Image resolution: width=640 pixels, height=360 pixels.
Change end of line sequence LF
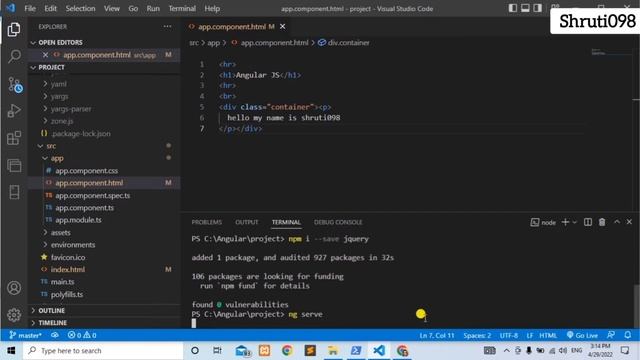[x=530, y=336]
